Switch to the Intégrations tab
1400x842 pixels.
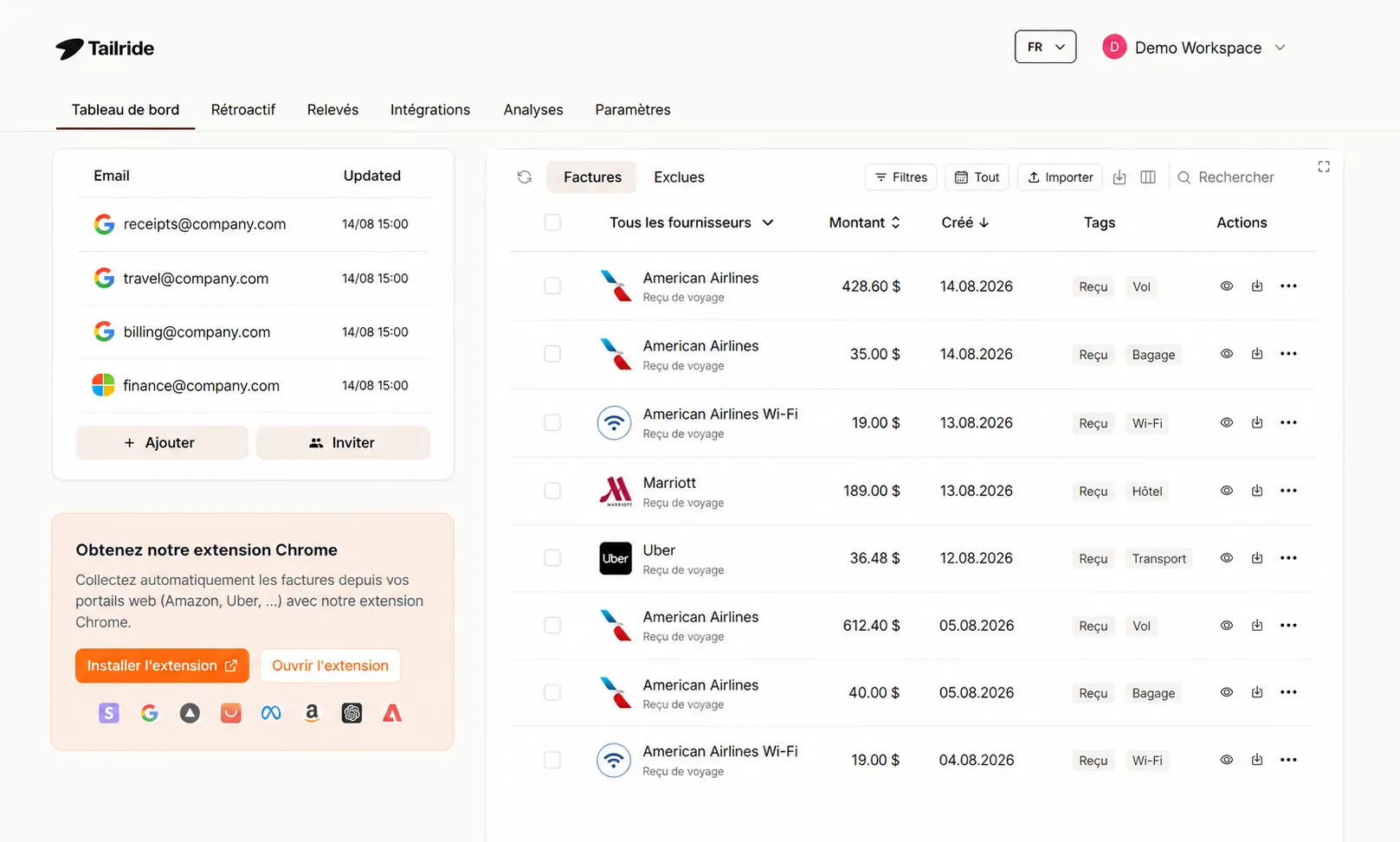[430, 110]
